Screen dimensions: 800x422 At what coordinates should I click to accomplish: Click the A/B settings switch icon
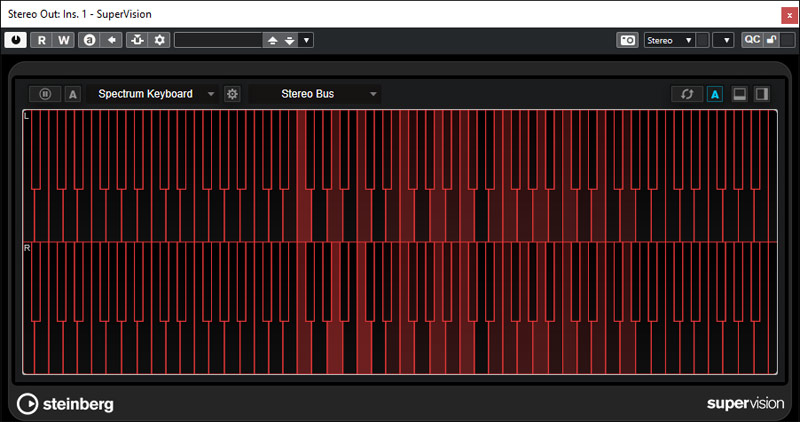(x=90, y=40)
